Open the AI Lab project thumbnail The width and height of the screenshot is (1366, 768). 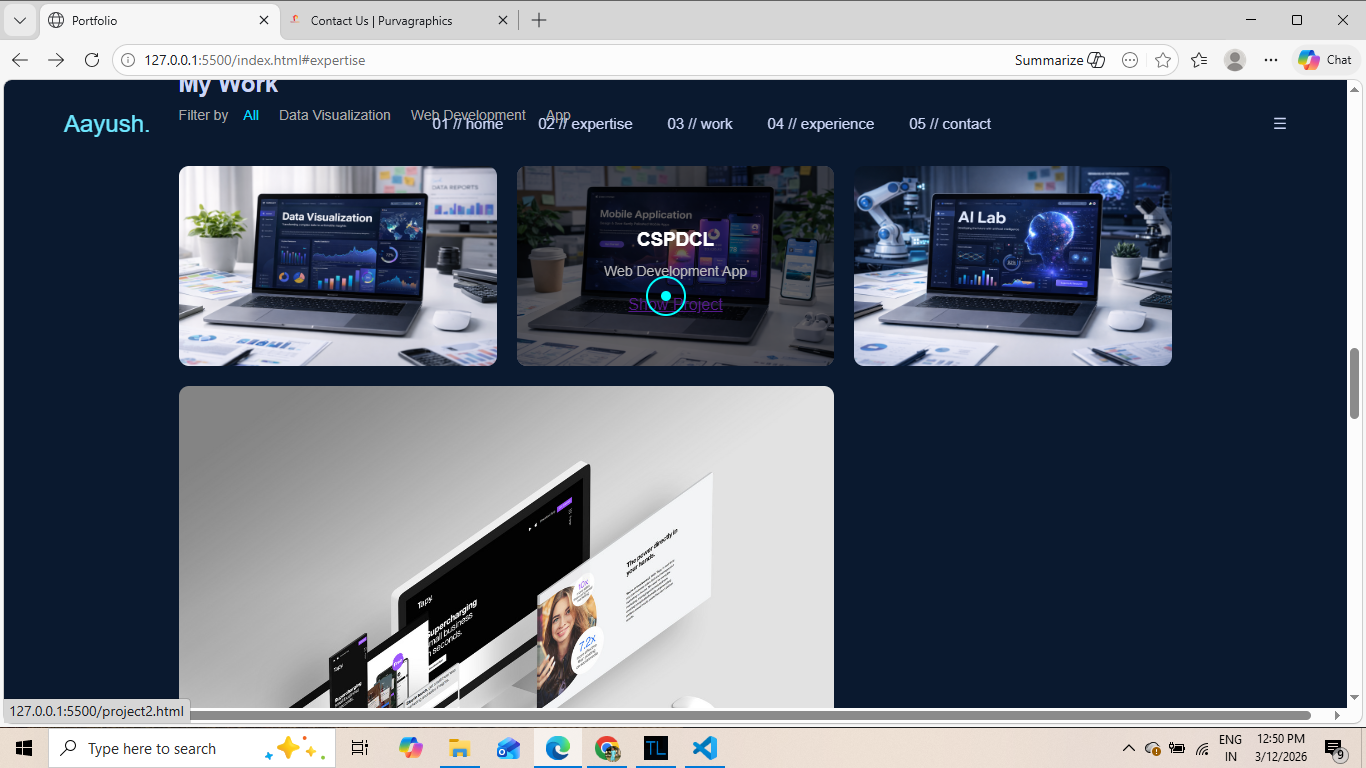1012,266
